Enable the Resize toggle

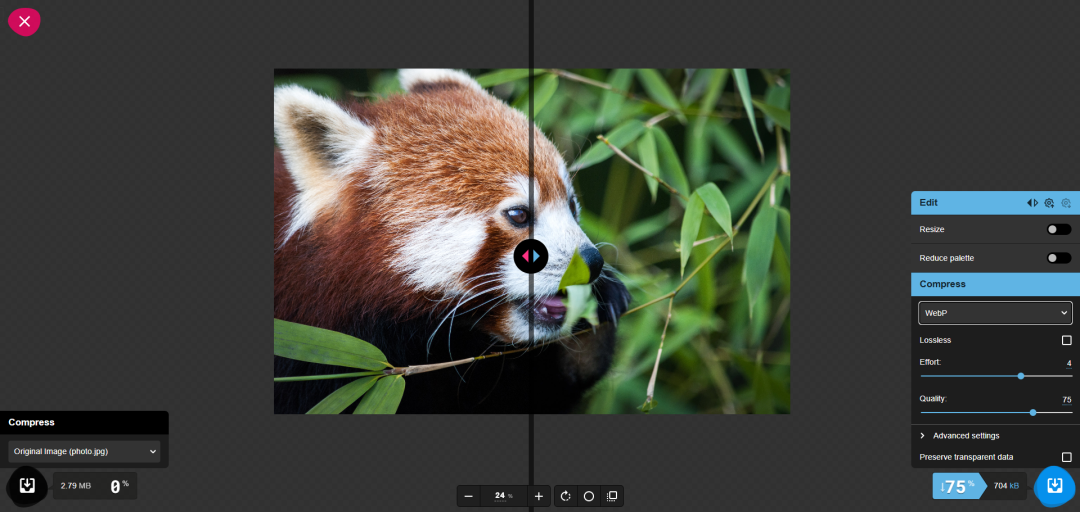click(1058, 229)
